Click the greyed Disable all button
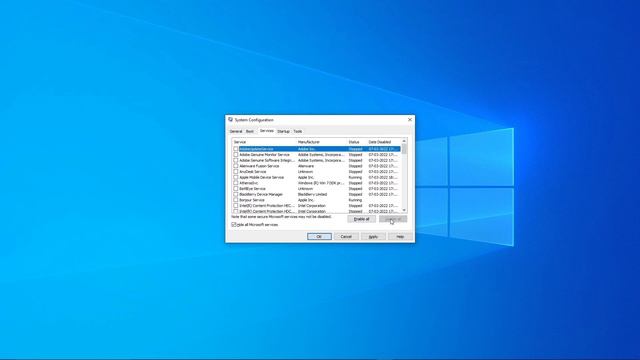The height and width of the screenshot is (360, 640). (393, 219)
